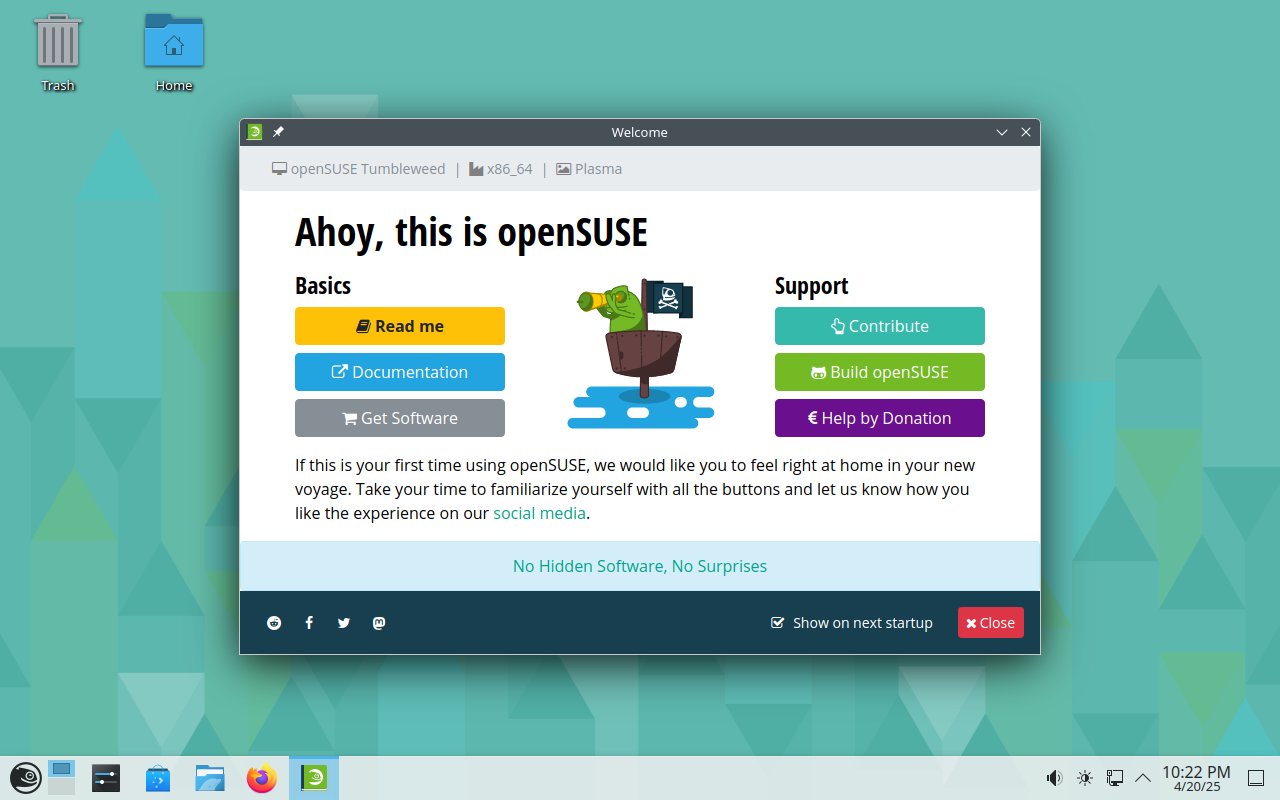Minimize the Welcome window with the chevron
Screen dimensions: 1280x800
pos(1002,132)
